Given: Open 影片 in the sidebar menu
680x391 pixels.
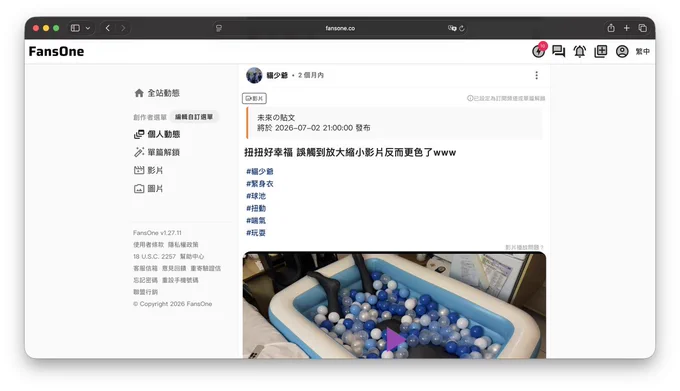Looking at the screenshot, I should tap(155, 170).
